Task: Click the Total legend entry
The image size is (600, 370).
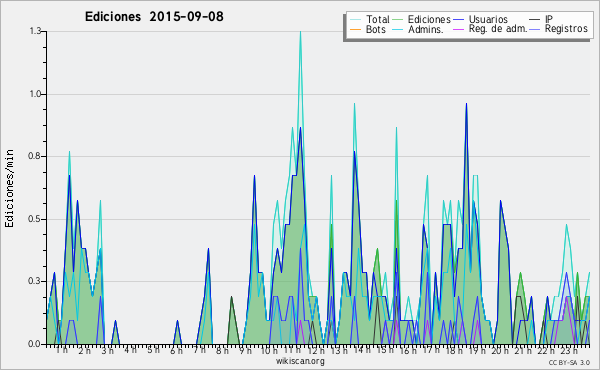Action: click(x=370, y=19)
